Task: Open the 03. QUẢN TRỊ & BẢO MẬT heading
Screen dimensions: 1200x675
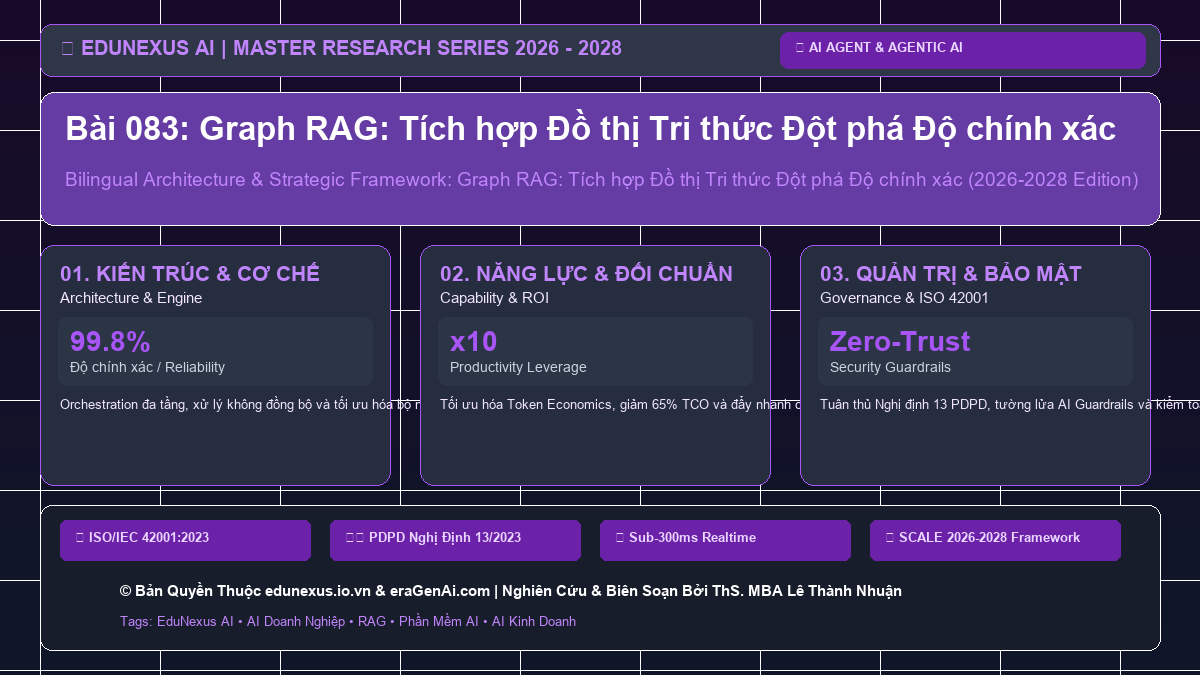Action: pyautogui.click(x=950, y=274)
